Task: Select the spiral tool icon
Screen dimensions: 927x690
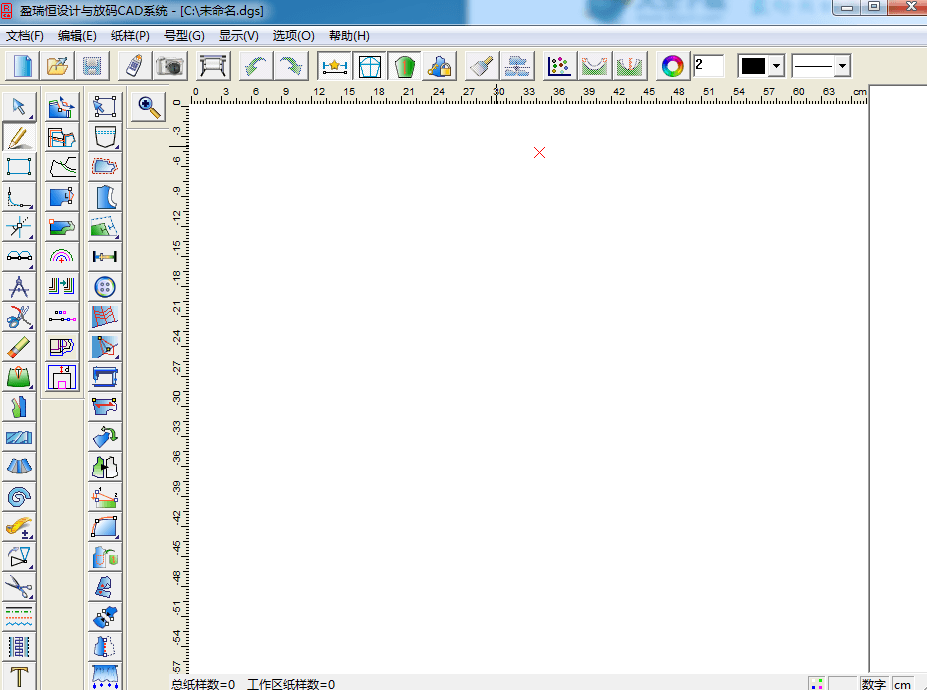Action: tap(19, 497)
